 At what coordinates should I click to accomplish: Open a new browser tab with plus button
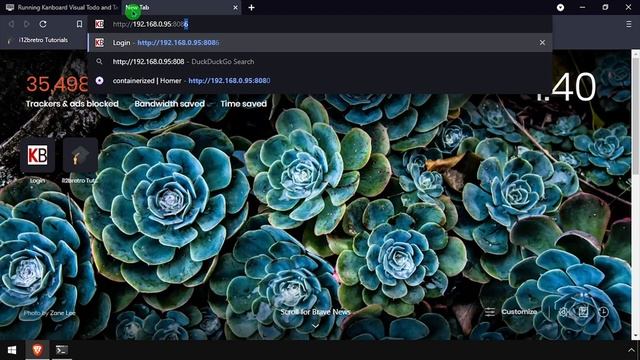251,7
